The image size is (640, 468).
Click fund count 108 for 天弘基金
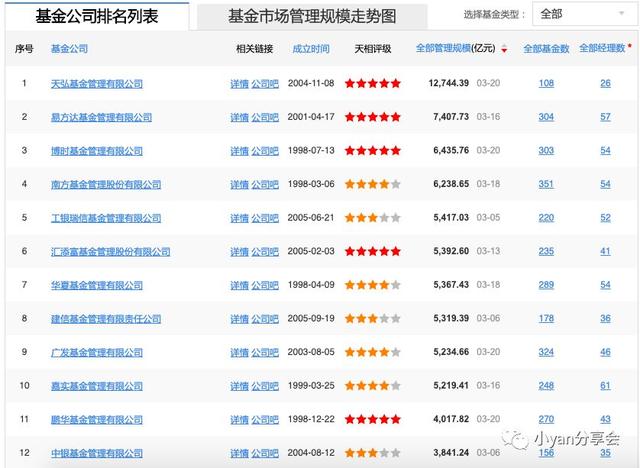coord(546,84)
